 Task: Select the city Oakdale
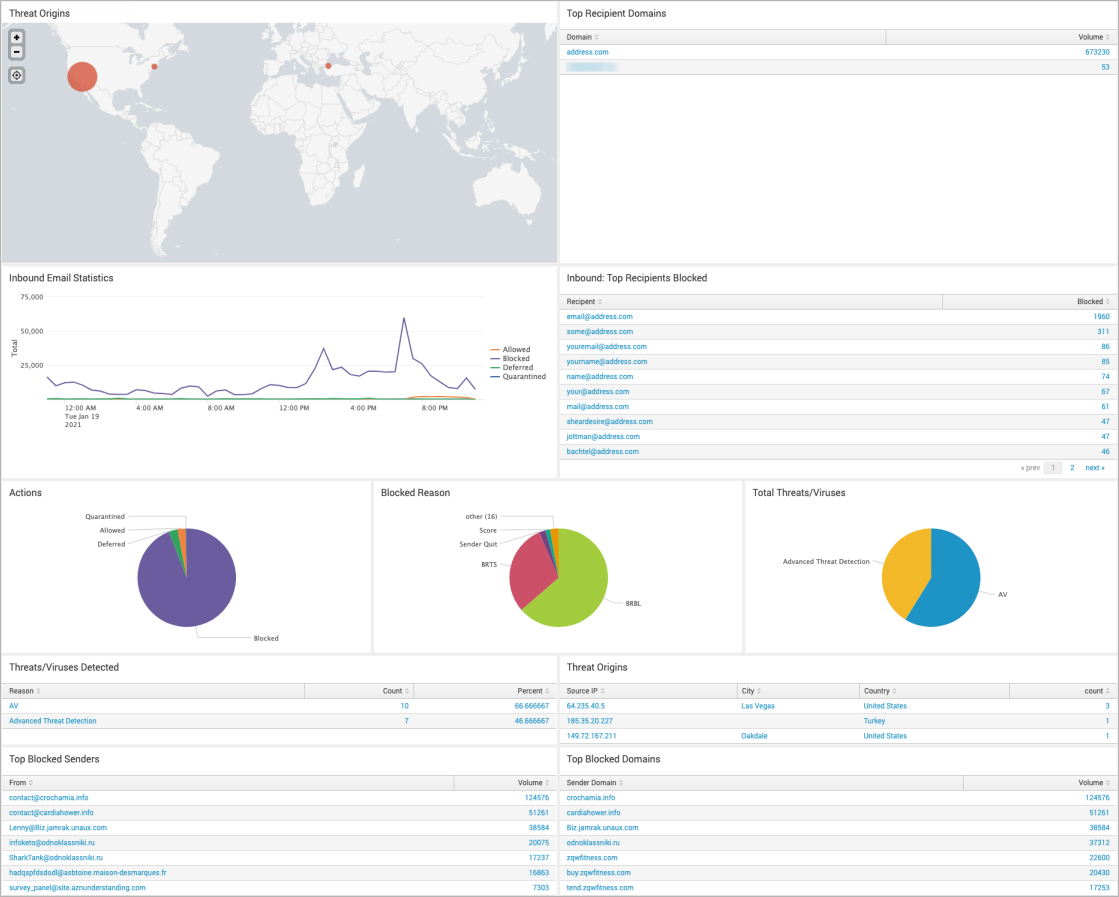[754, 736]
